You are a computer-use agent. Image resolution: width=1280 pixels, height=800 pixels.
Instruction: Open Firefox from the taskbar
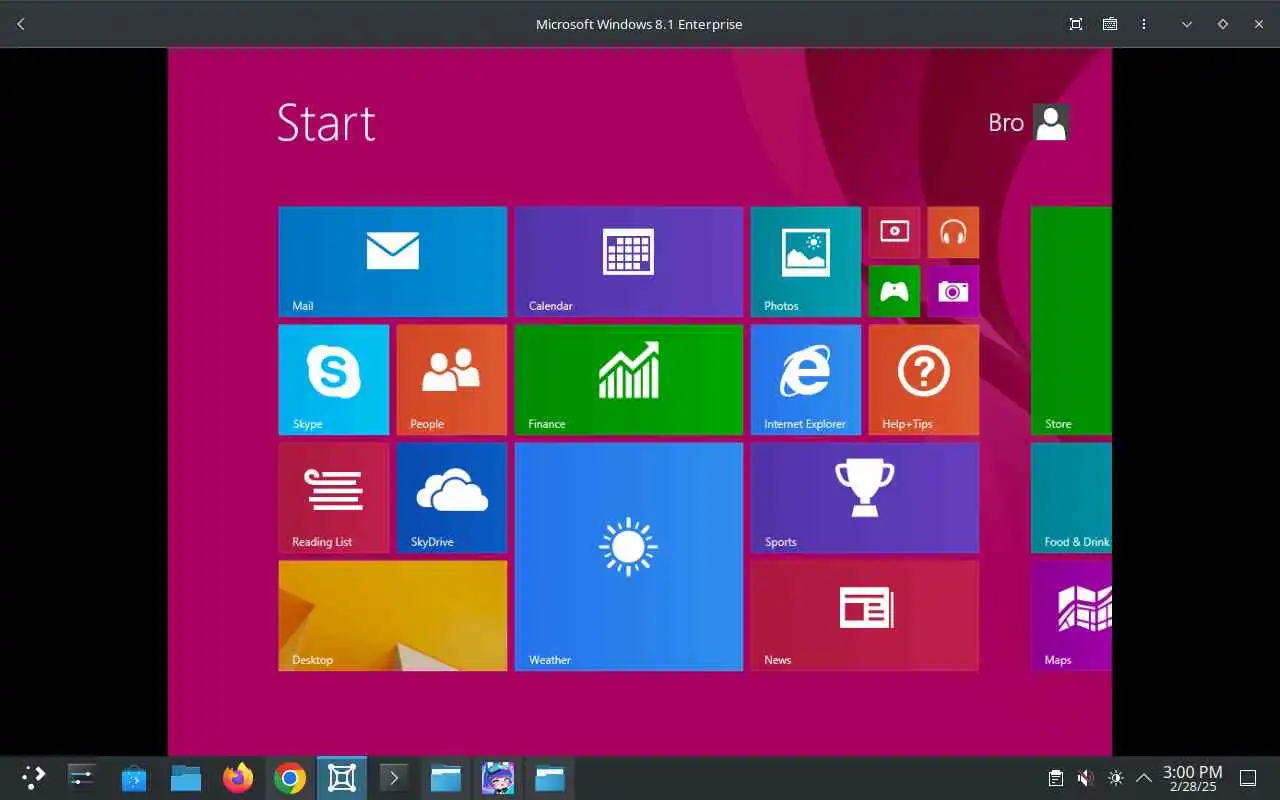(238, 777)
